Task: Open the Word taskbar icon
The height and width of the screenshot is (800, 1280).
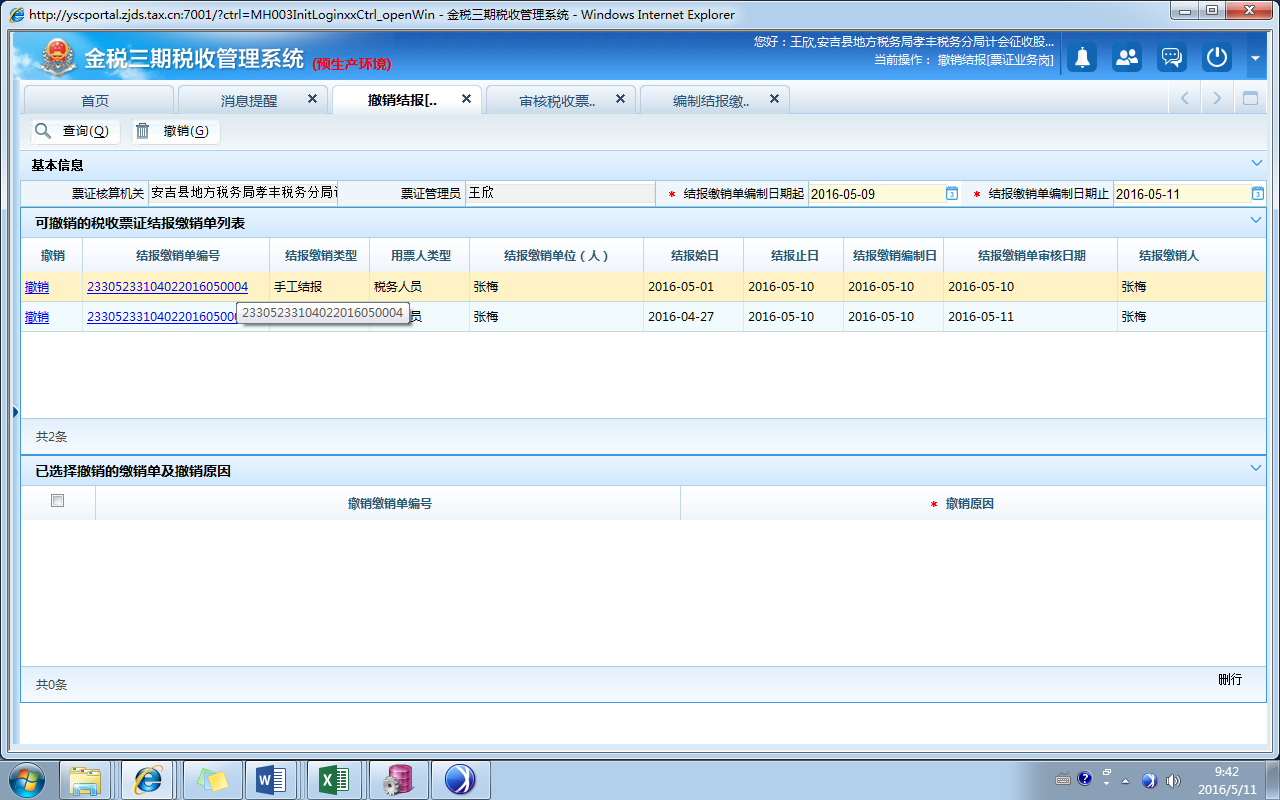Action: pyautogui.click(x=272, y=779)
